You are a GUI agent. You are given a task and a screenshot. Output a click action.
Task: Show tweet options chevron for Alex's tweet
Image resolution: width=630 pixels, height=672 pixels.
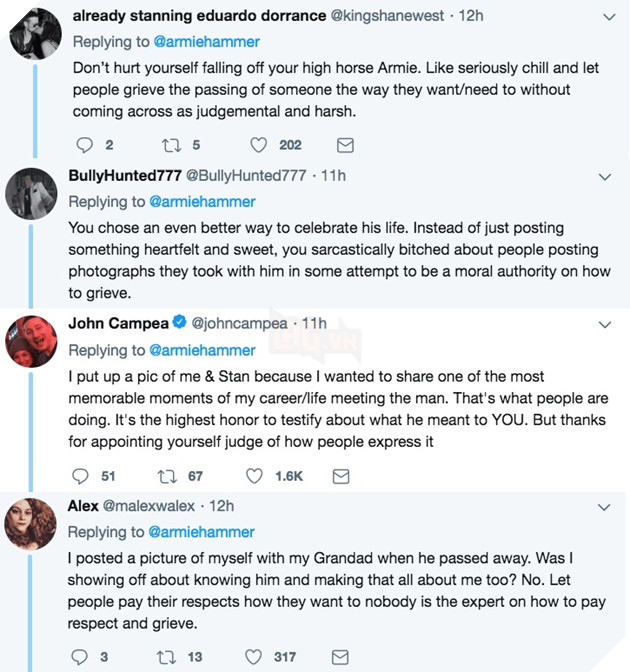[x=604, y=507]
